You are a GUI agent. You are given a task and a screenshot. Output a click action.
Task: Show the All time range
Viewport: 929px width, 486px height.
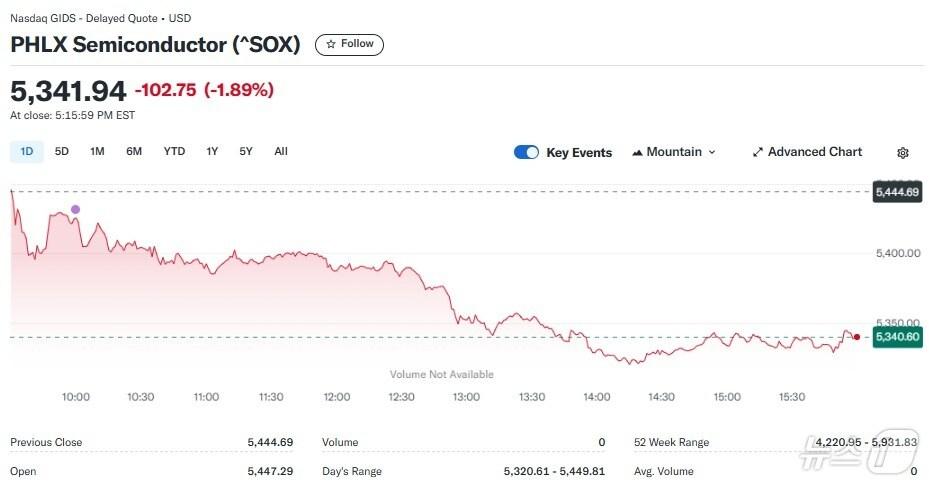[x=281, y=152]
